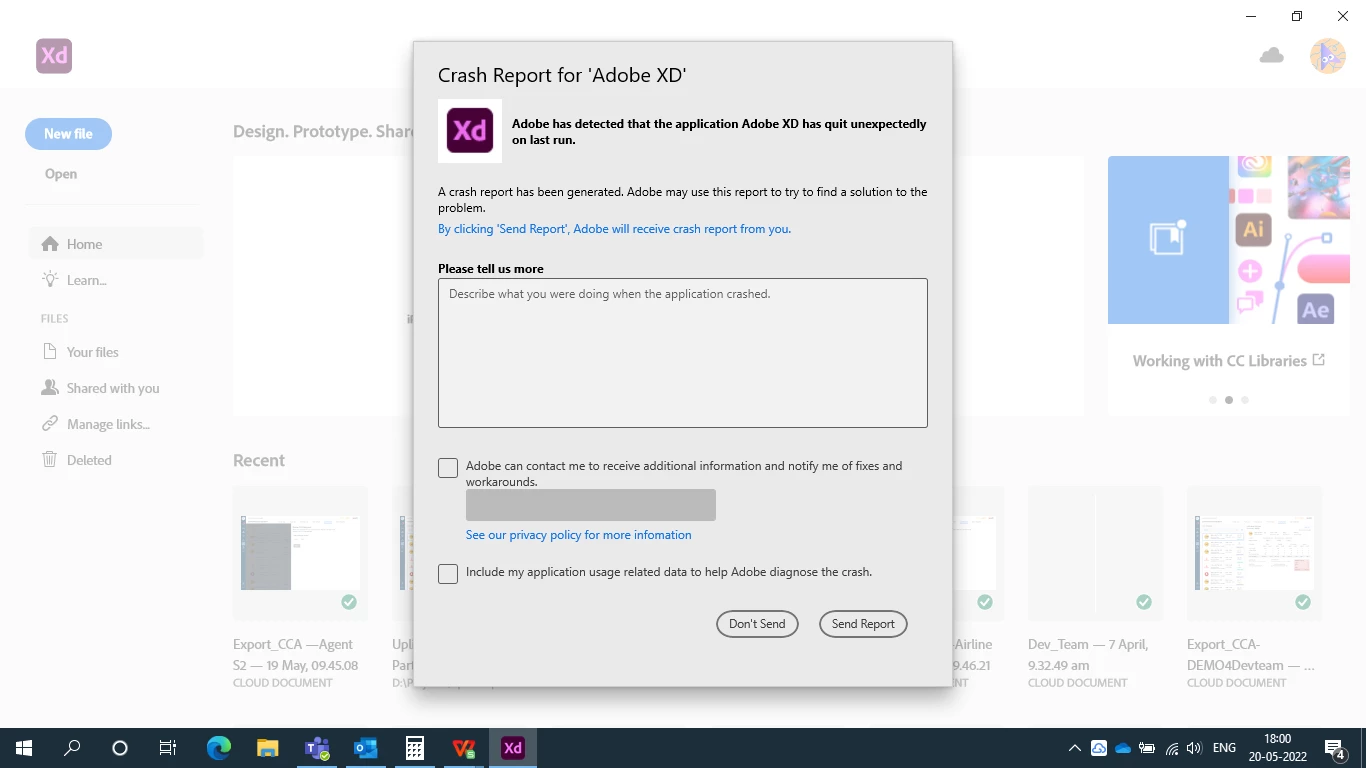
Task: Click the Export_CCA —Agent S2 file name
Action: [295, 655]
